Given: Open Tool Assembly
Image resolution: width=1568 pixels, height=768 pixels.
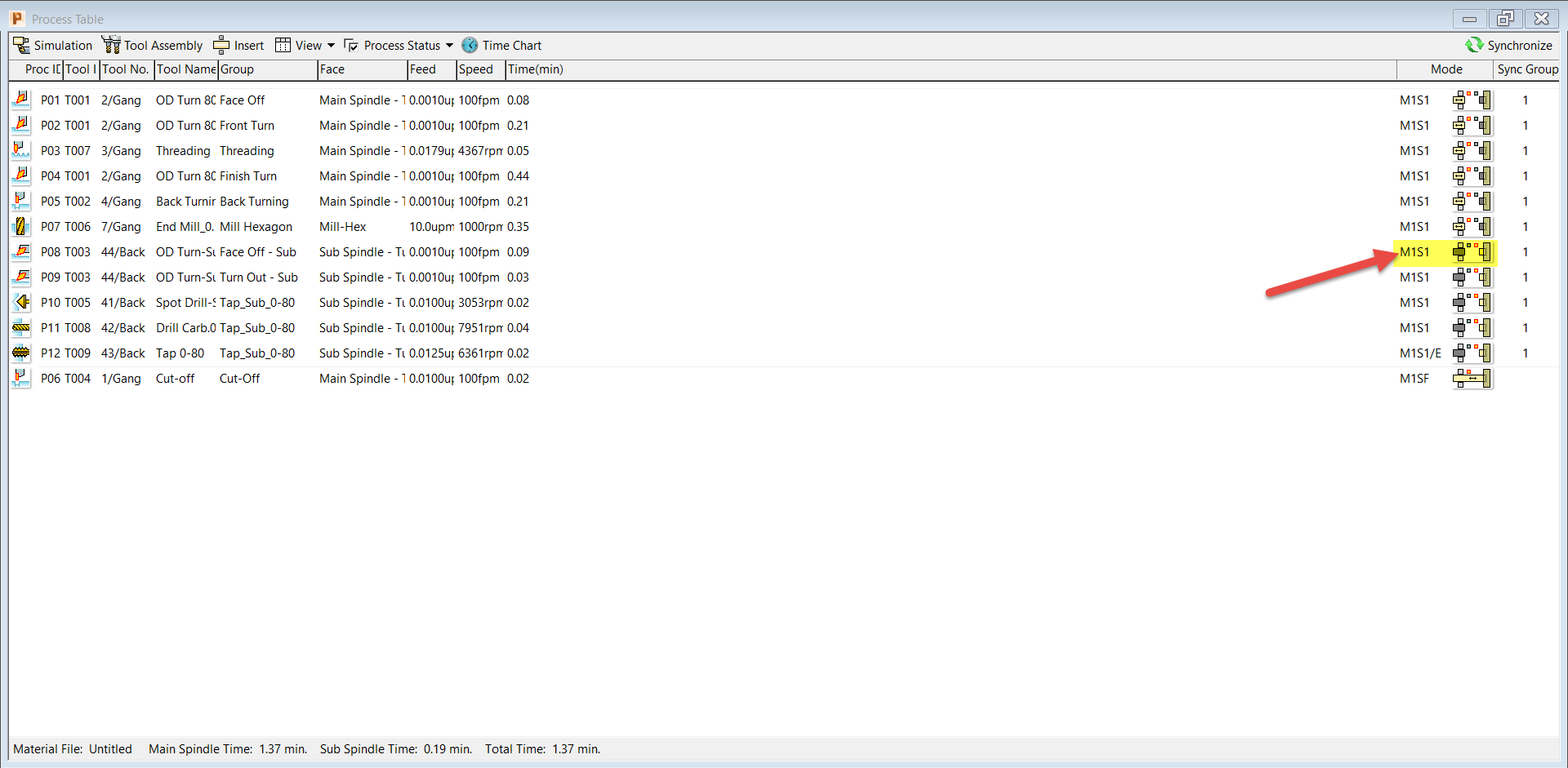Looking at the screenshot, I should click(x=152, y=46).
